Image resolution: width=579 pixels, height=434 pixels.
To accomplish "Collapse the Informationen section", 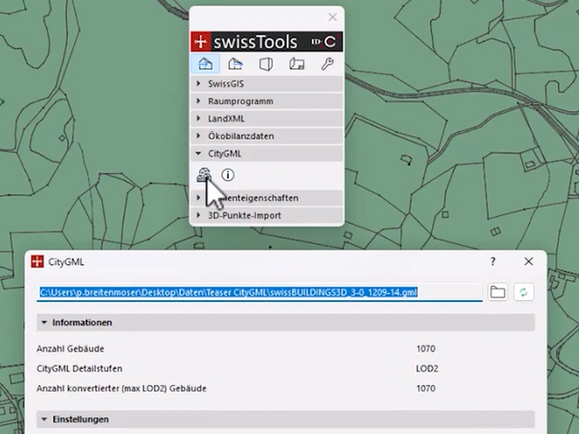I will pyautogui.click(x=285, y=322).
